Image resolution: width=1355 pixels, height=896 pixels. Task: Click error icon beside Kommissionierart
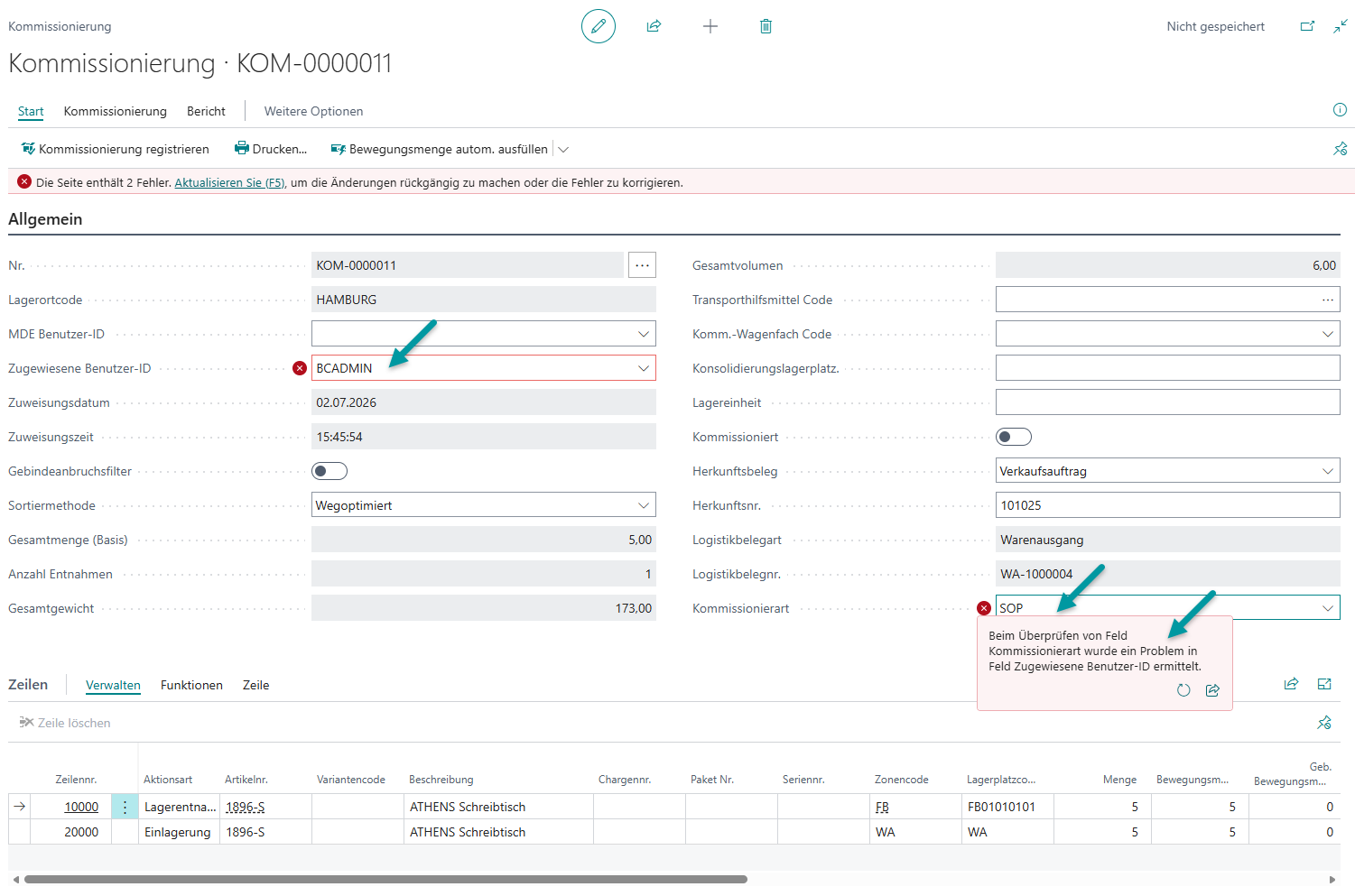tap(984, 608)
